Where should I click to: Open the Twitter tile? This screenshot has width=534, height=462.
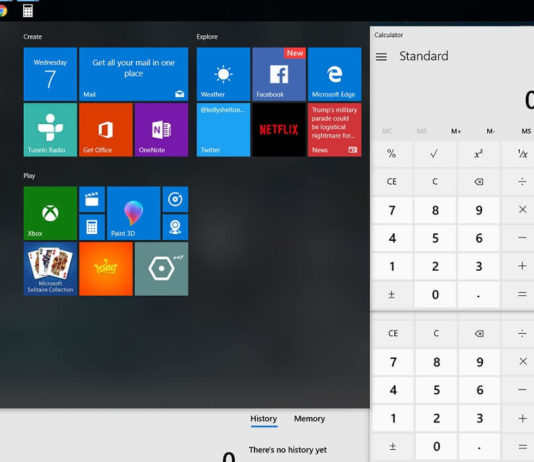coord(223,130)
